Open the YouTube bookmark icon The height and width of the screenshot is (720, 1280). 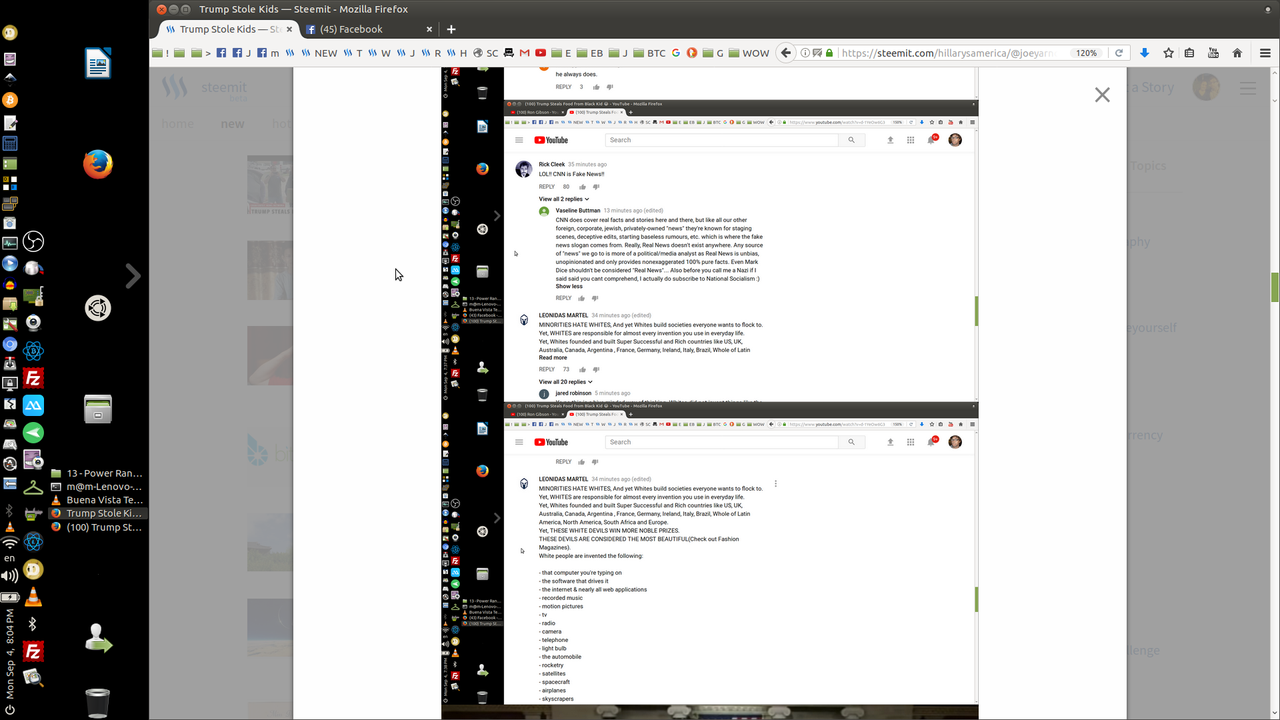click(541, 53)
